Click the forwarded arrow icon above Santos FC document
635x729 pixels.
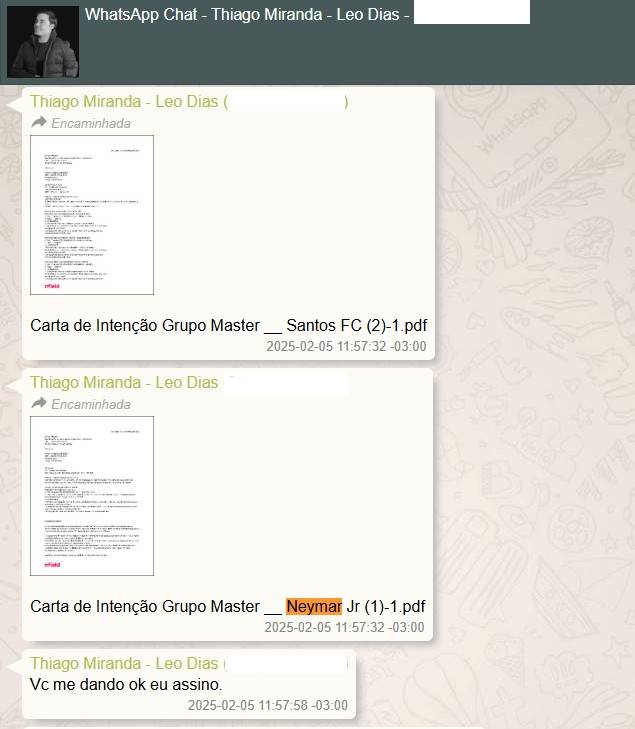[x=39, y=122]
